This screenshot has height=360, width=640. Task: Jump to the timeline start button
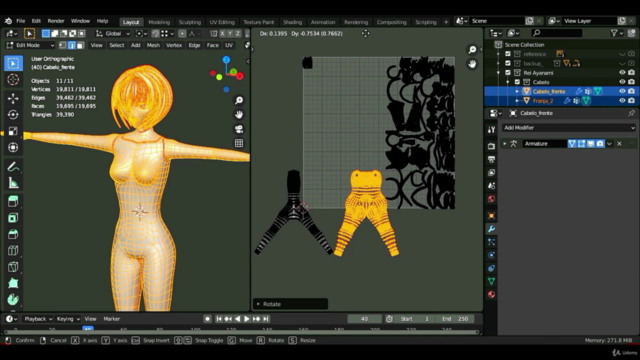pos(219,319)
